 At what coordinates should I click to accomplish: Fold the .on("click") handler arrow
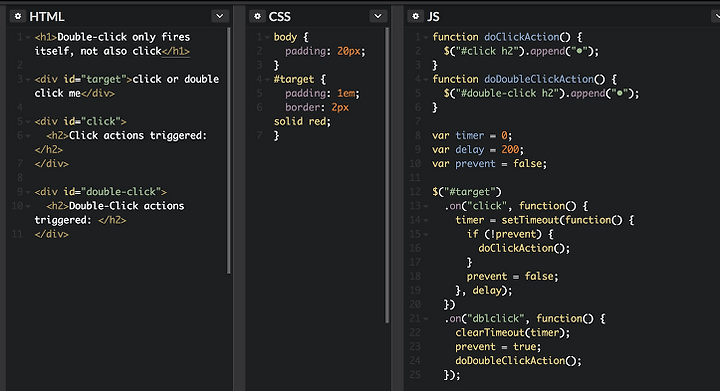click(x=426, y=206)
